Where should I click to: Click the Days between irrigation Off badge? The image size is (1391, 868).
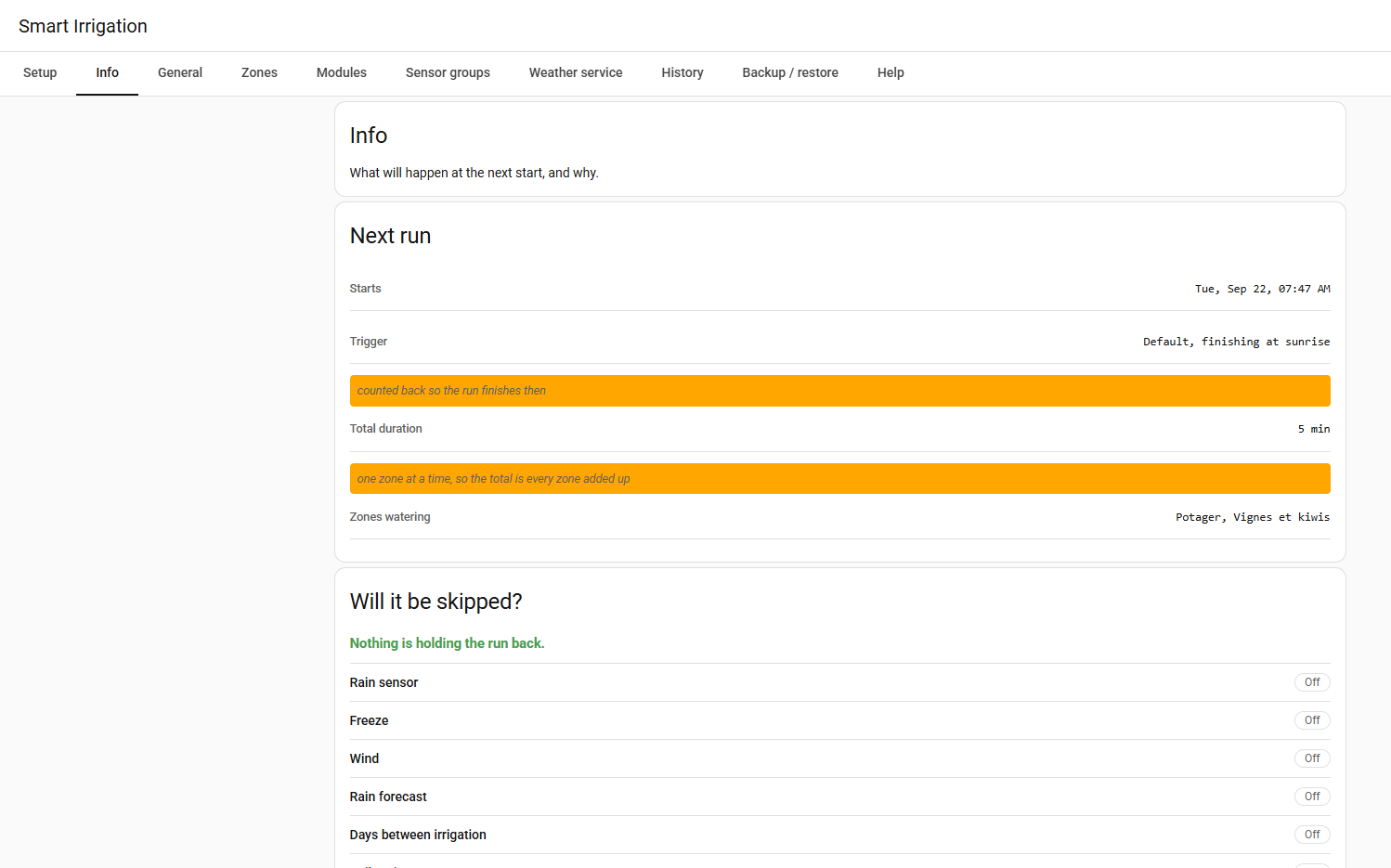[x=1312, y=835]
